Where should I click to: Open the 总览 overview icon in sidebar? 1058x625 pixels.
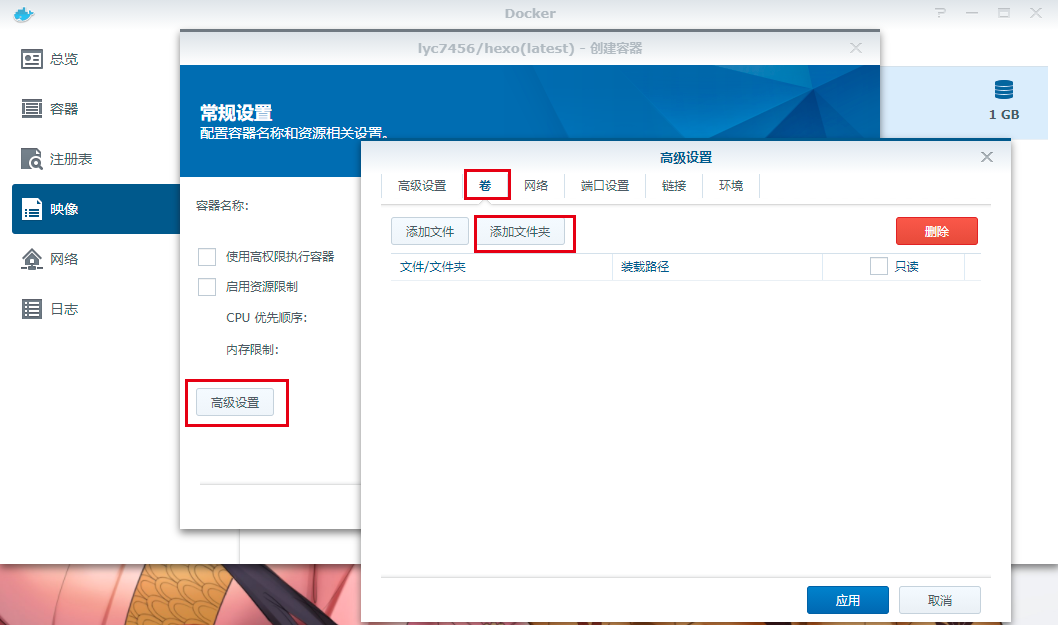pos(32,59)
